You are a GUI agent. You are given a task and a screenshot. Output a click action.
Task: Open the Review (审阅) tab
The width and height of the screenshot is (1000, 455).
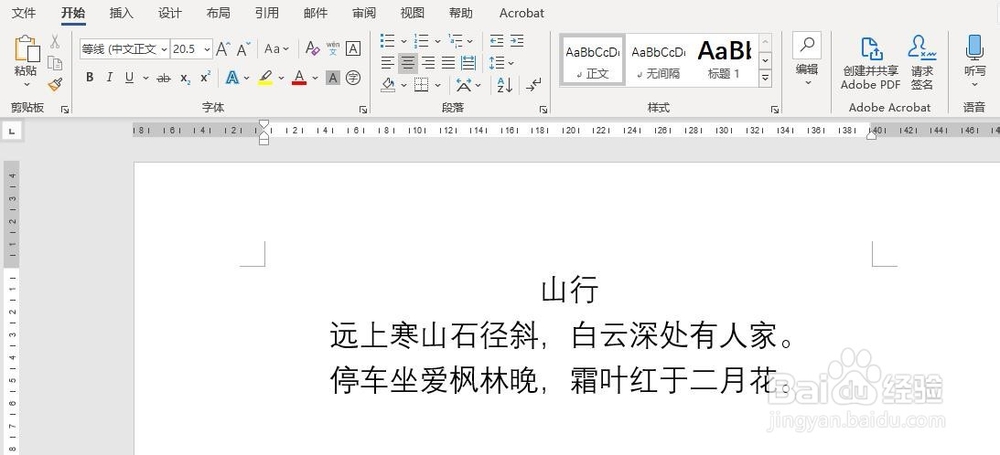[x=364, y=13]
